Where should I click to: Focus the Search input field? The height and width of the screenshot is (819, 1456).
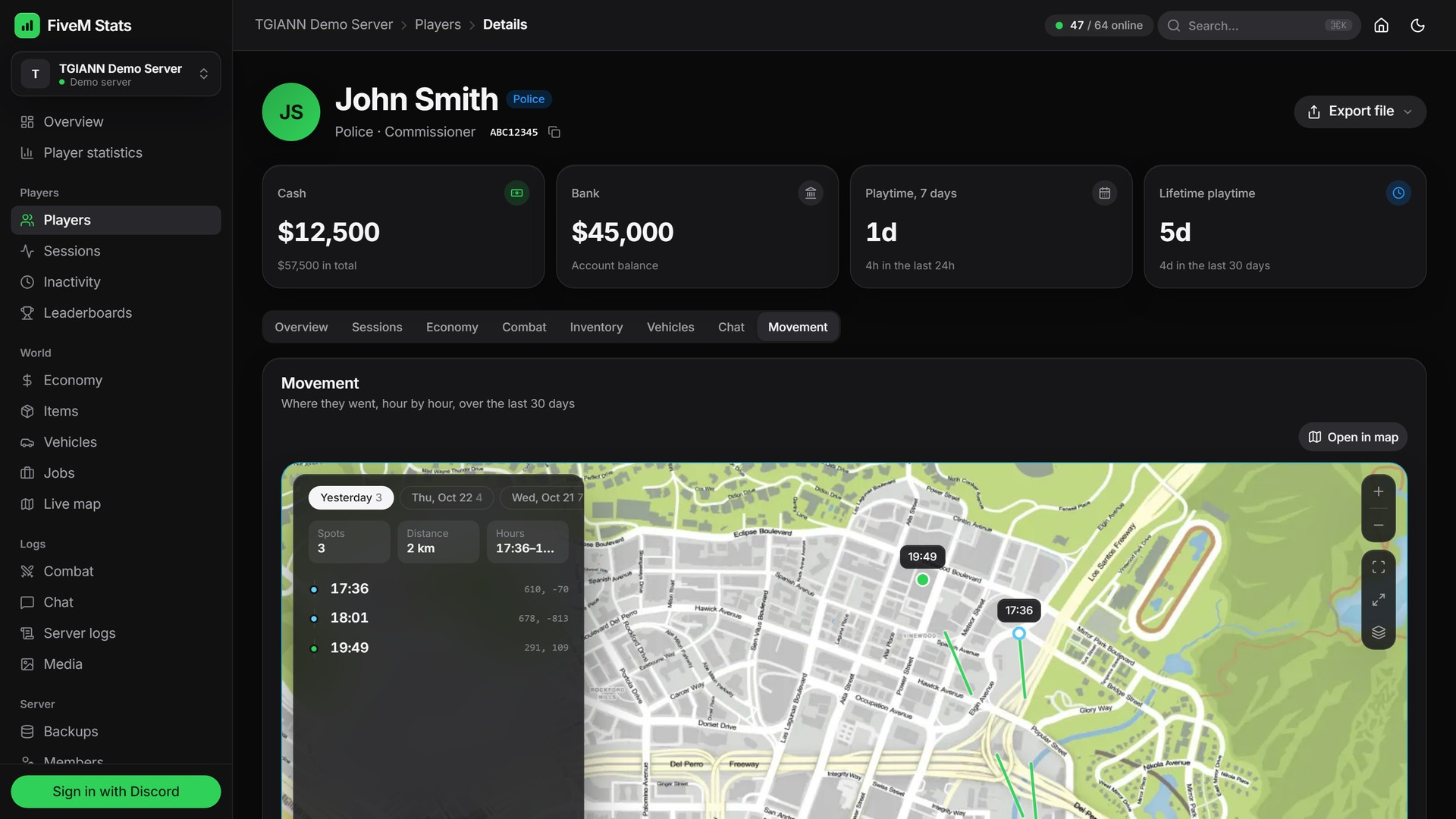click(x=1259, y=26)
